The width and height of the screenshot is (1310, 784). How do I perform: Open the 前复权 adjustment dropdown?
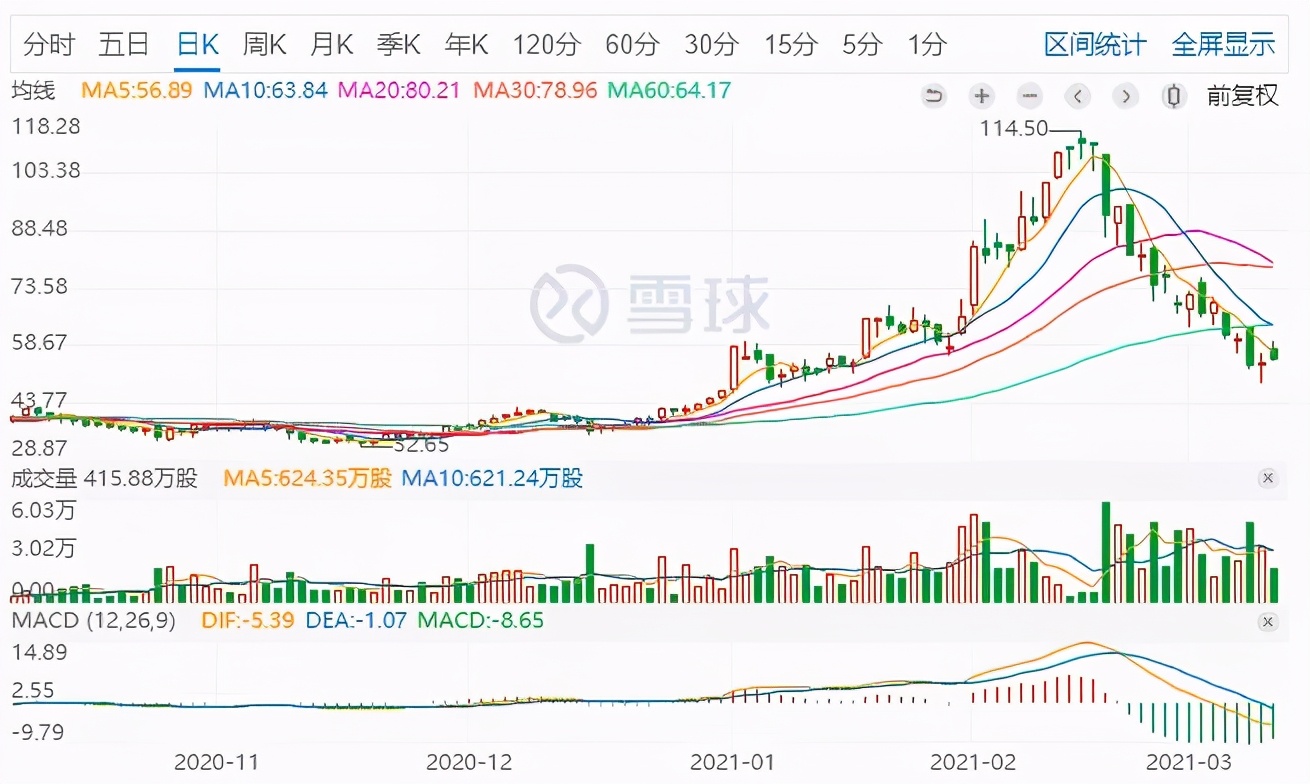coord(1242,96)
